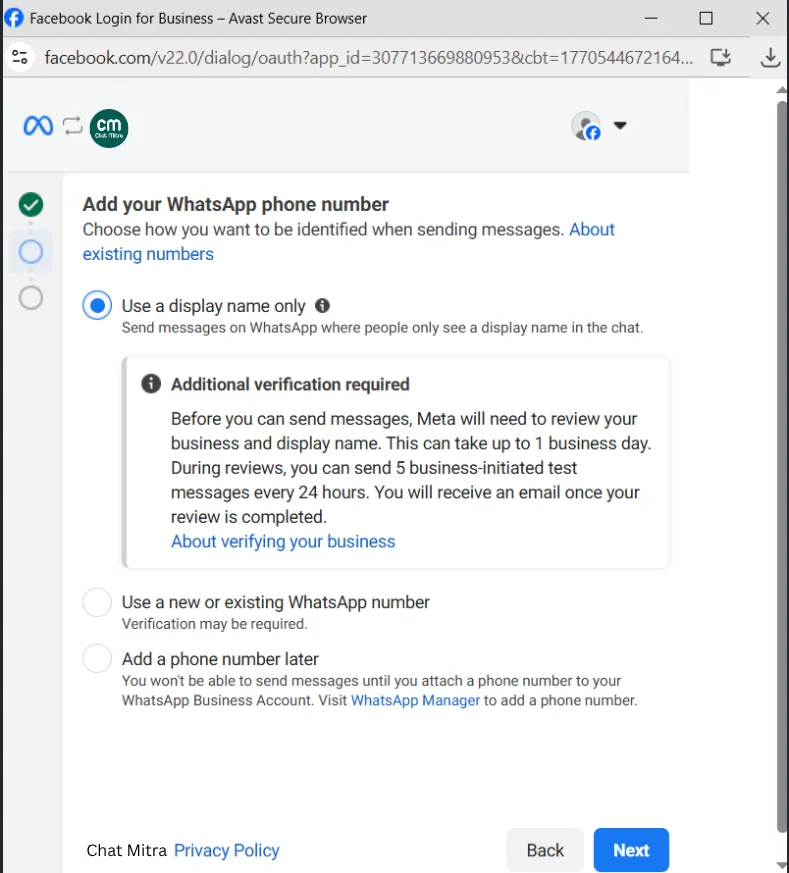Click the Chat Mitra green logo
789x873 pixels.
pos(109,128)
